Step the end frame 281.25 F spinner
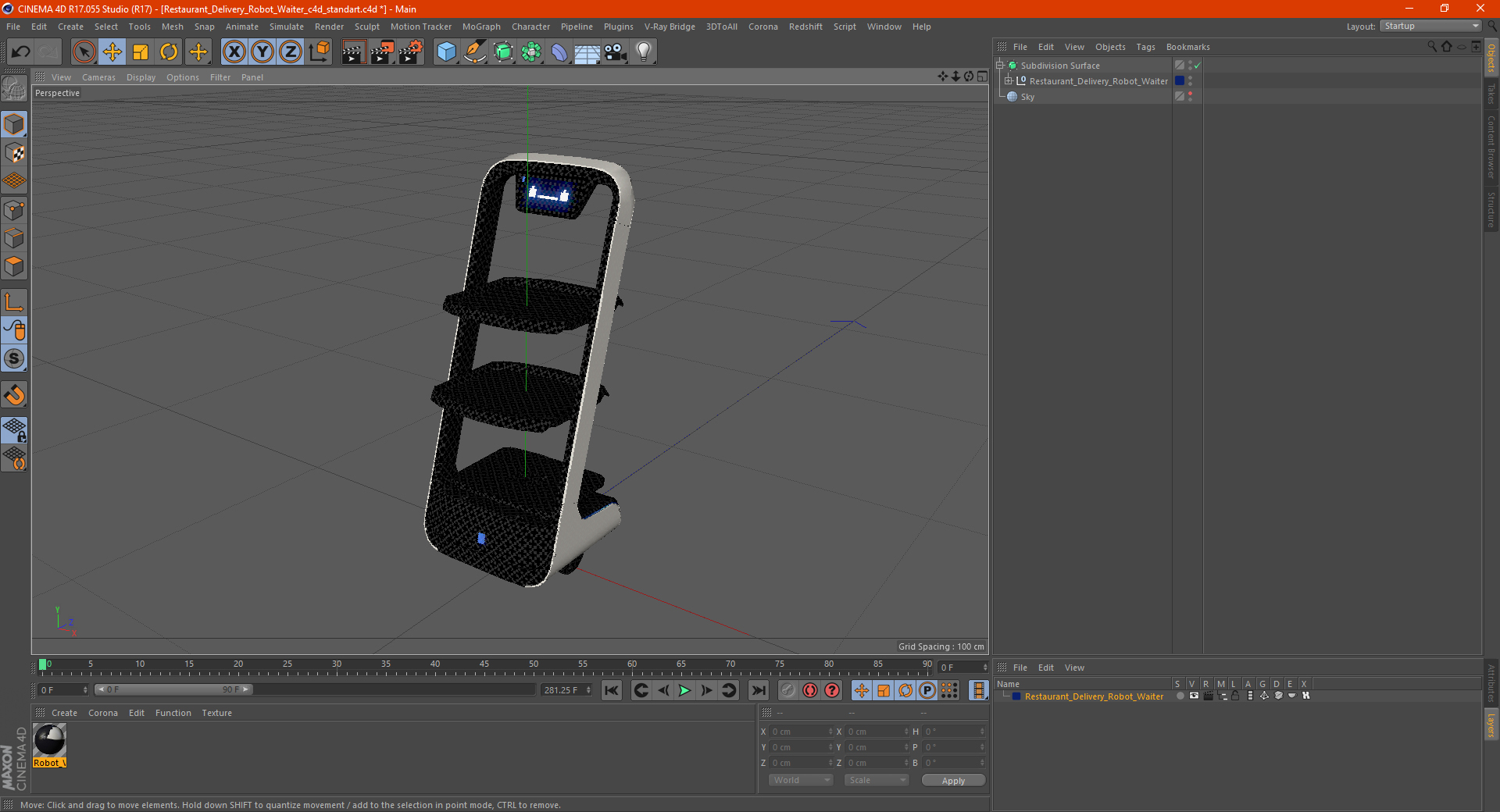This screenshot has width=1500, height=812. (x=589, y=690)
